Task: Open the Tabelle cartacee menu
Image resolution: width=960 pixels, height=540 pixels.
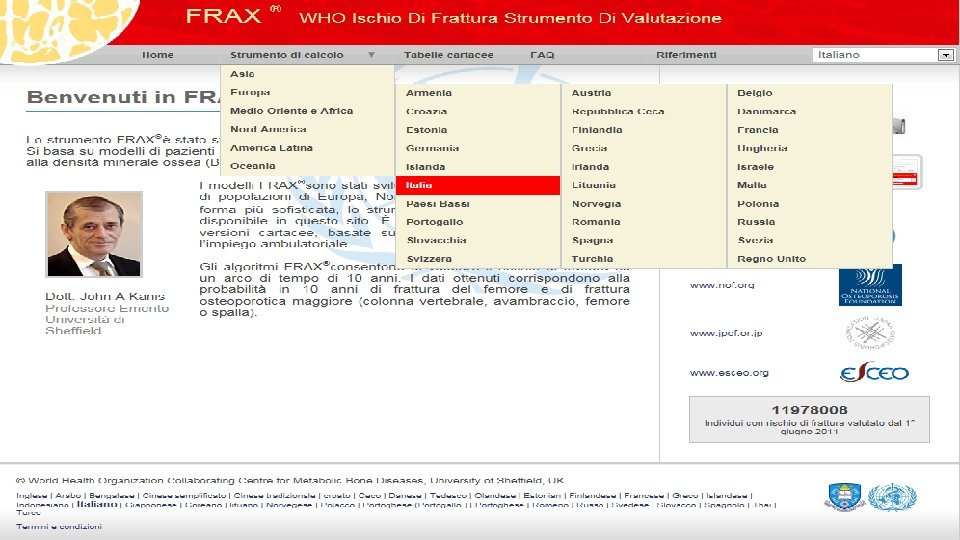Action: (x=448, y=55)
